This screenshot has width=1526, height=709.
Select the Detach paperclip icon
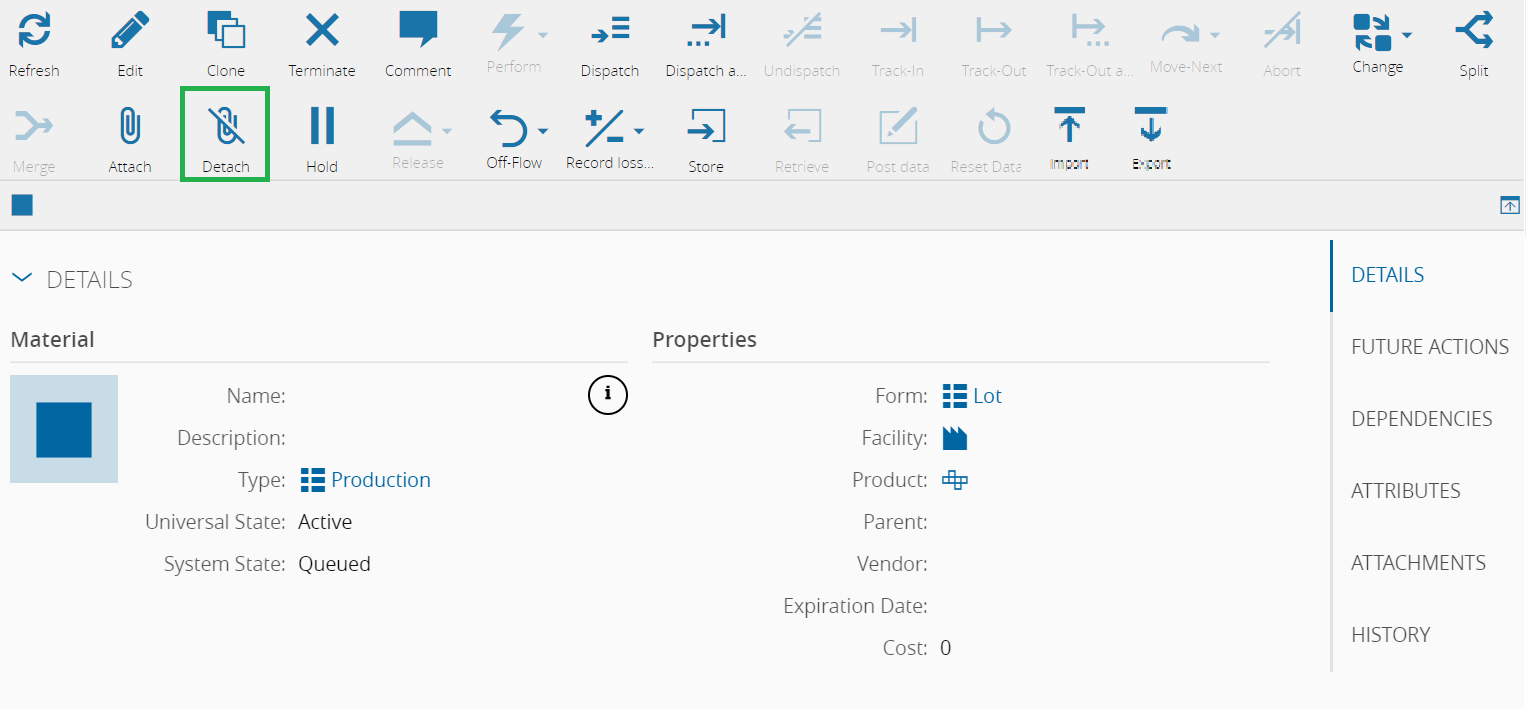pyautogui.click(x=225, y=127)
